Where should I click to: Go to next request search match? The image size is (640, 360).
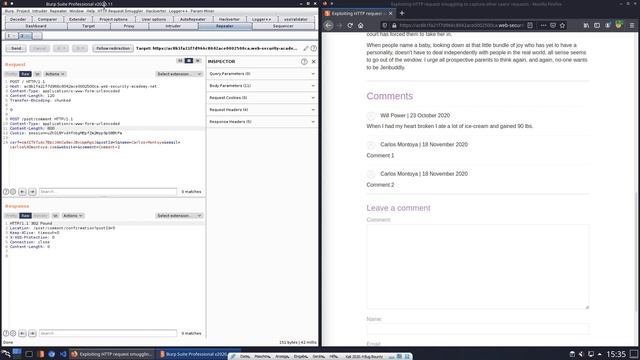point(32,191)
